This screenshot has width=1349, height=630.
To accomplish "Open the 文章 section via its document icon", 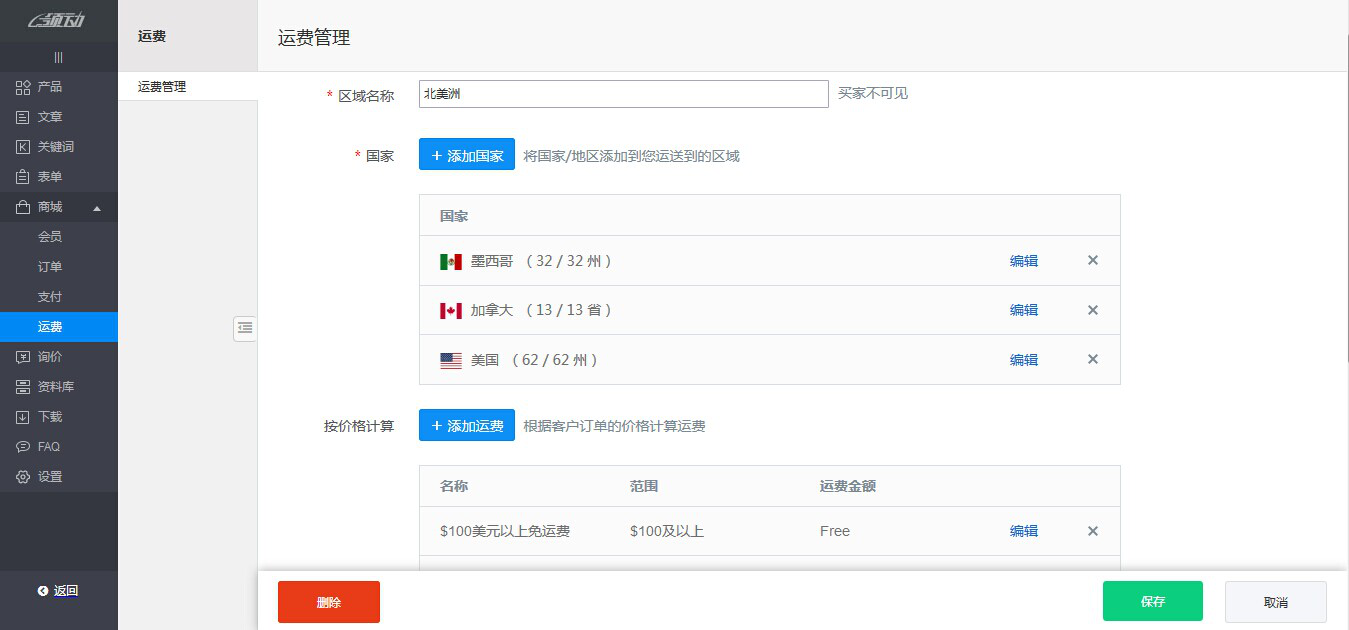I will (x=22, y=117).
